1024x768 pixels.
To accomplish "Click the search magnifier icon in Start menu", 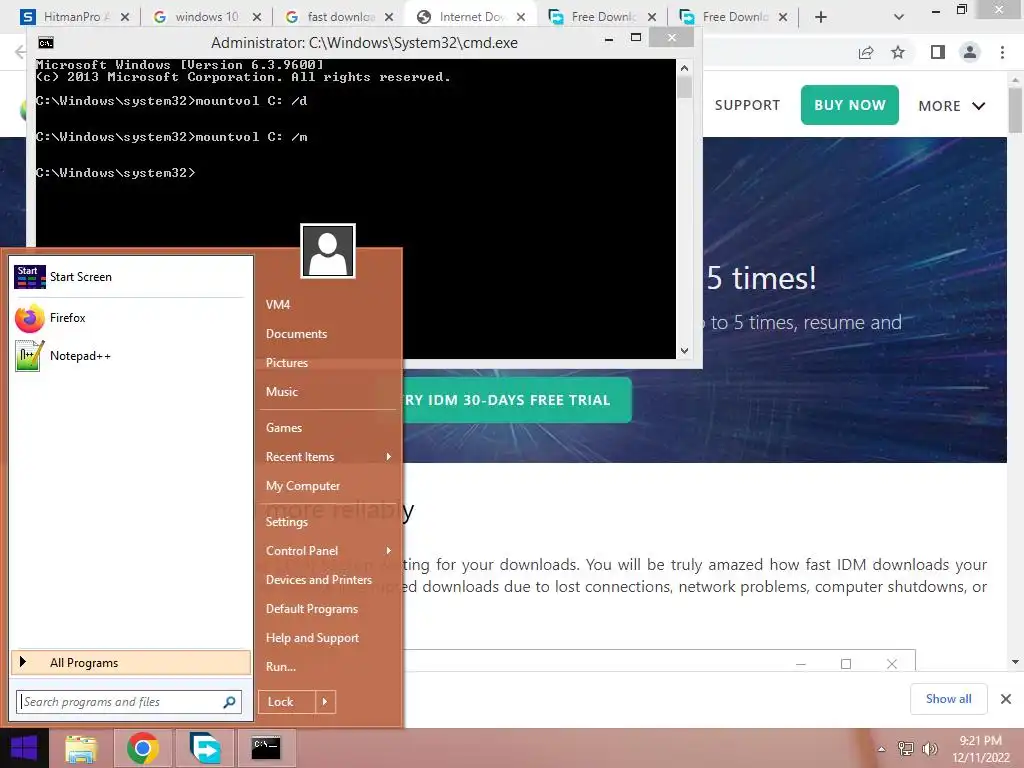I will (x=229, y=702).
